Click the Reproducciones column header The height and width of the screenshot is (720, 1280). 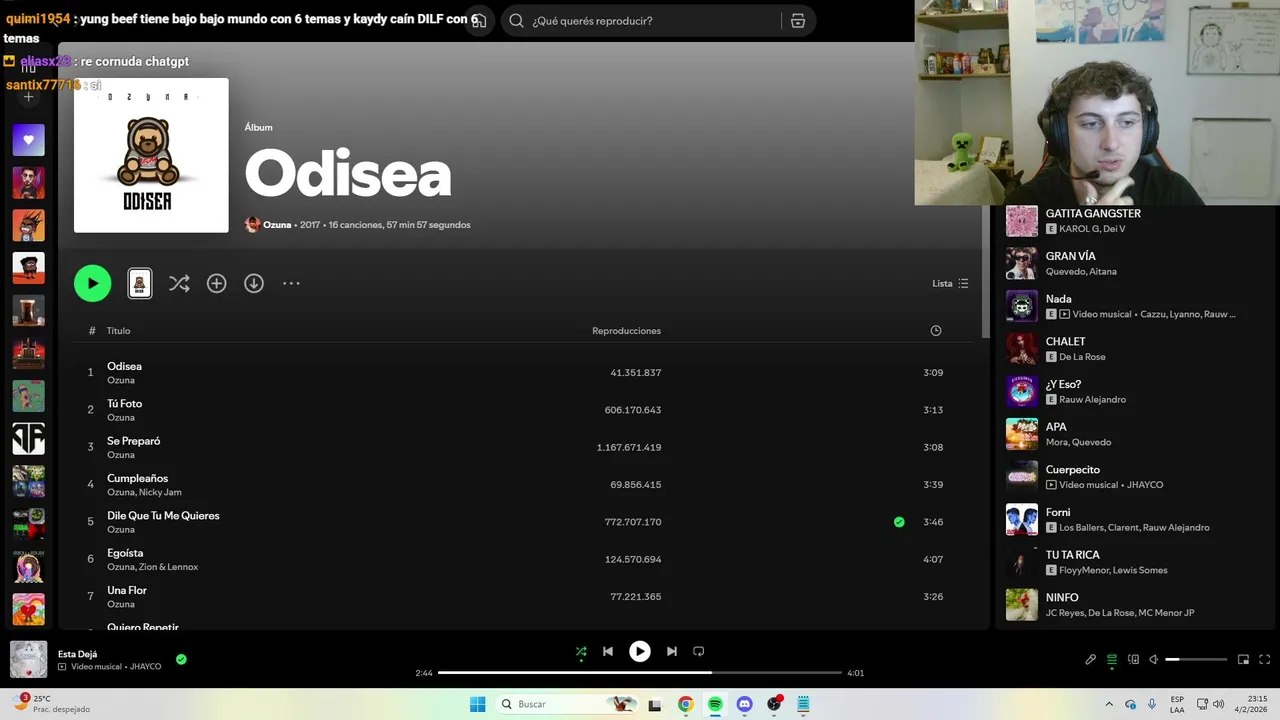(x=626, y=331)
